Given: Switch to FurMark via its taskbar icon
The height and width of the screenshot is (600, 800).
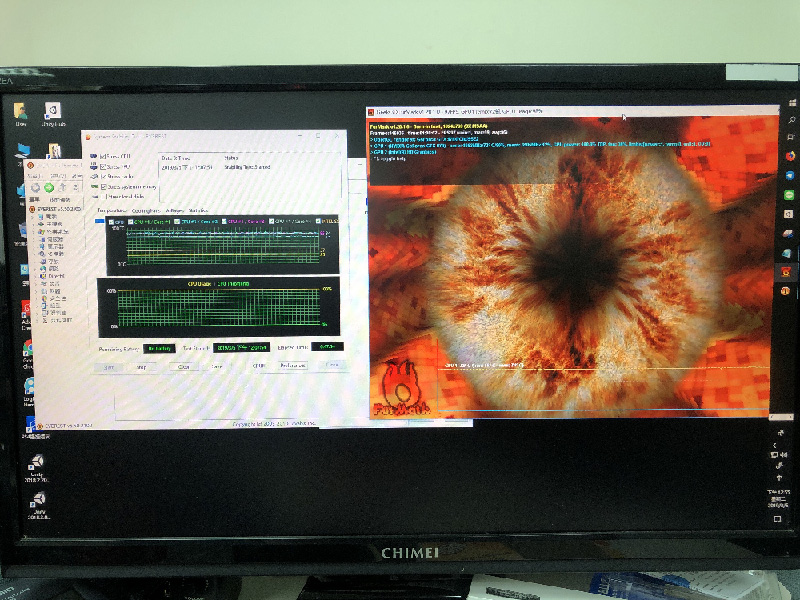Looking at the screenshot, I should (786, 272).
